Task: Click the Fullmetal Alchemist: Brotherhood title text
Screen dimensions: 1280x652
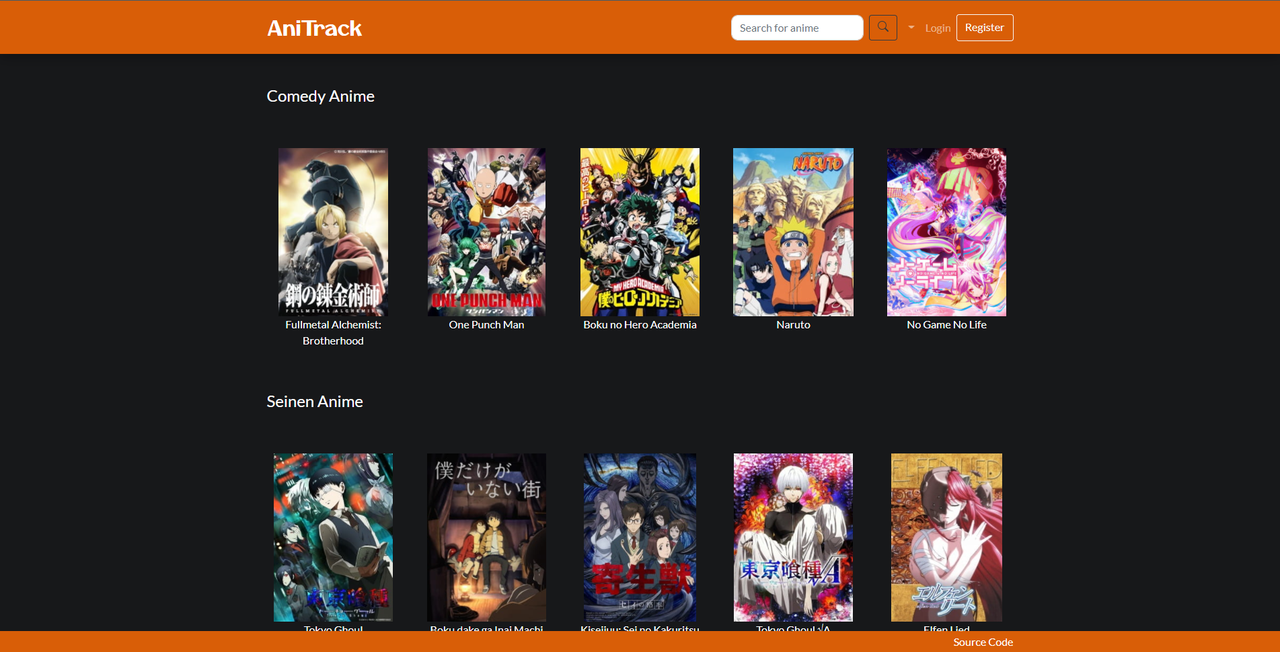Action: (x=333, y=333)
